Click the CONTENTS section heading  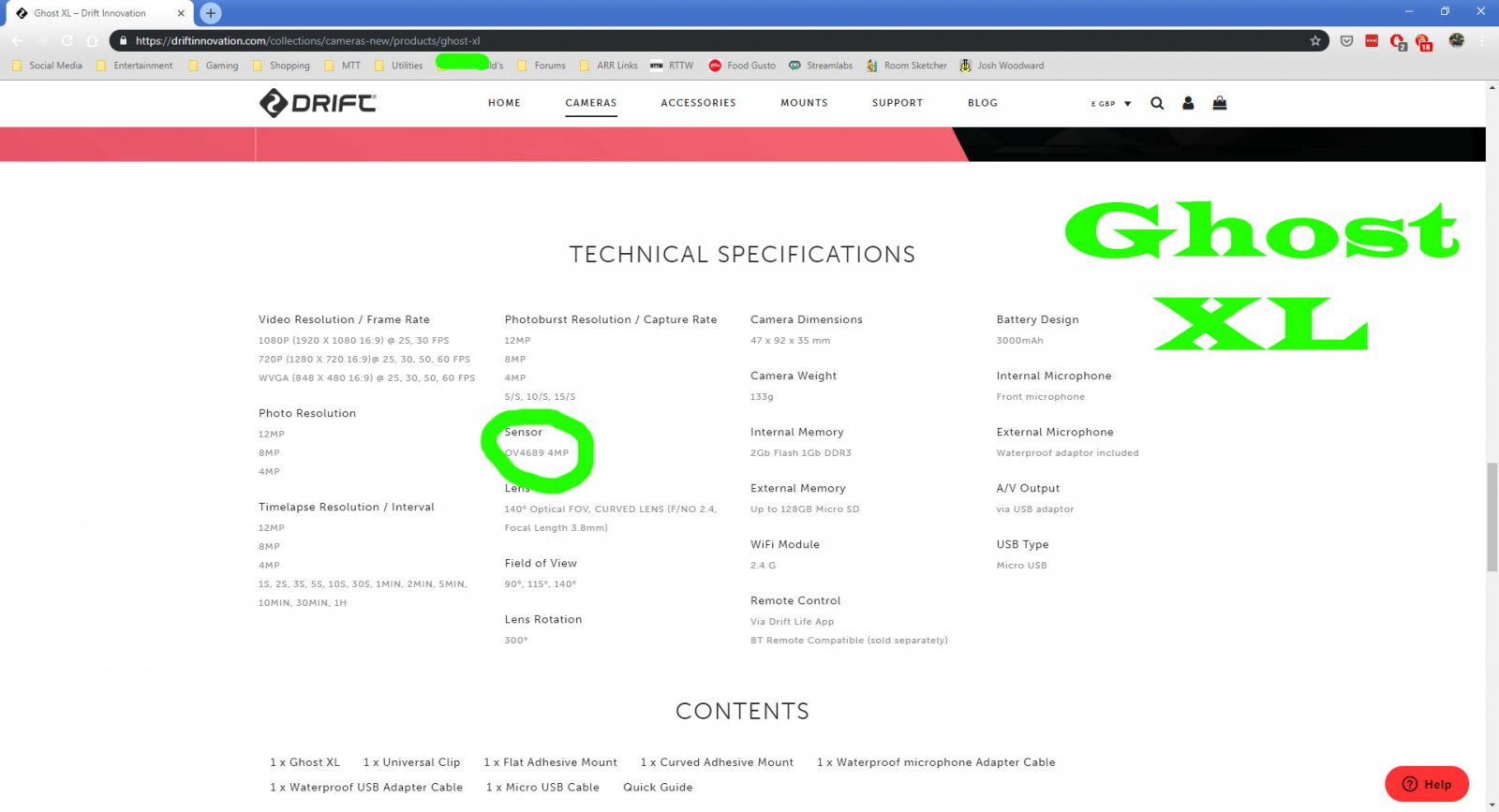(x=743, y=711)
